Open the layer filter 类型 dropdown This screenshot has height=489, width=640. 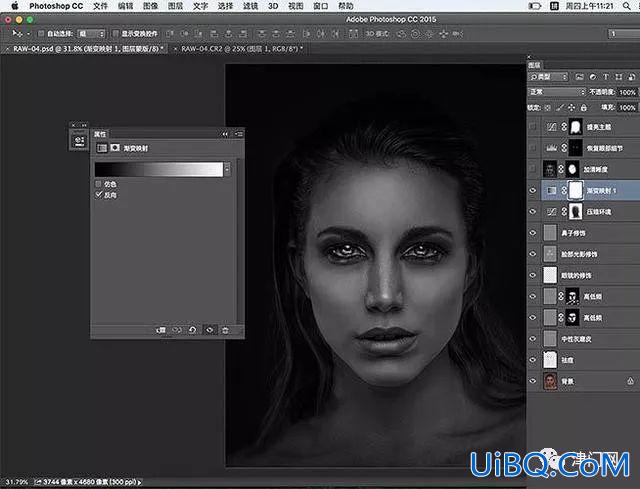pos(549,77)
